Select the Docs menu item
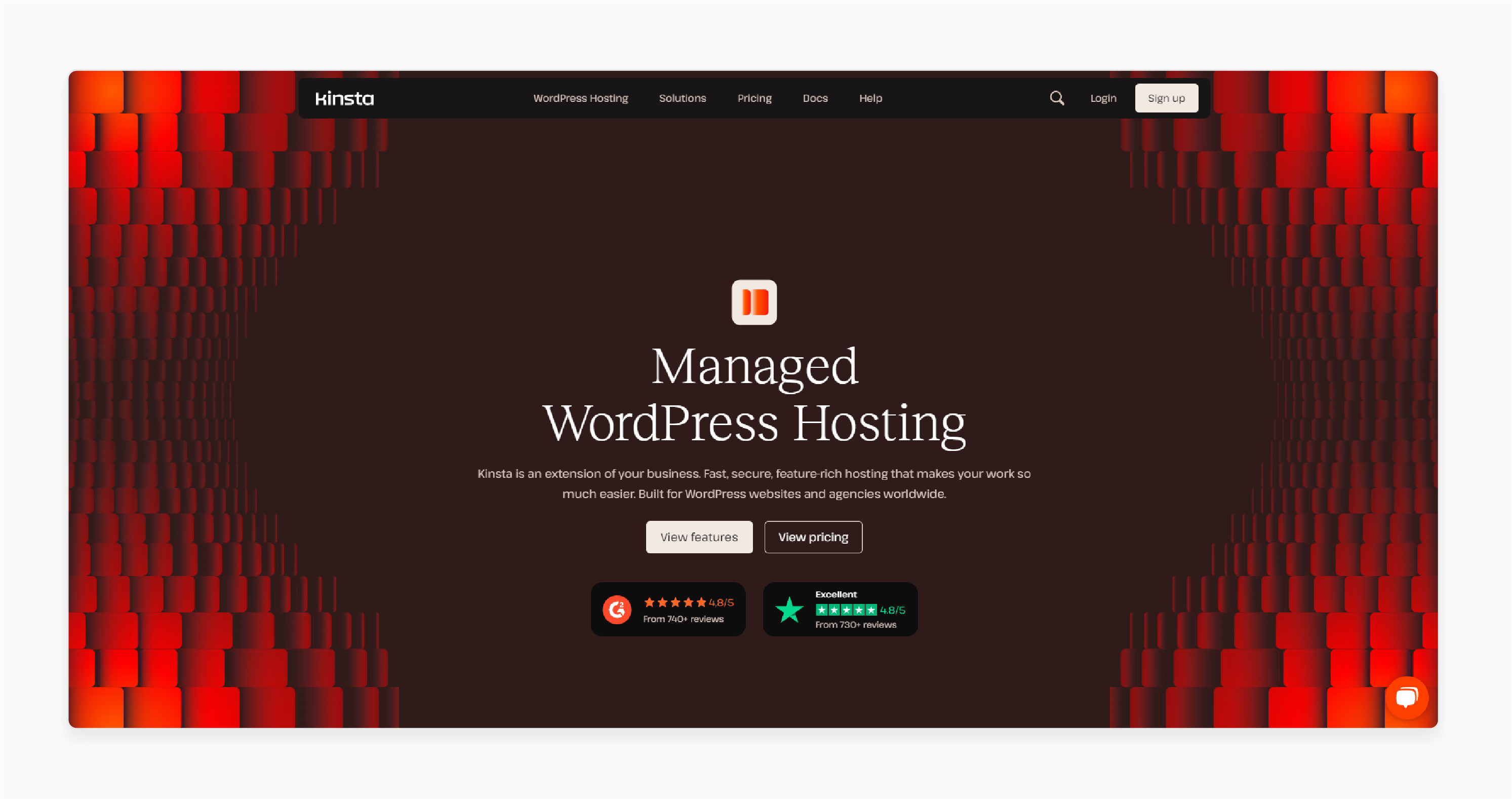The width and height of the screenshot is (1512, 799). pyautogui.click(x=815, y=98)
